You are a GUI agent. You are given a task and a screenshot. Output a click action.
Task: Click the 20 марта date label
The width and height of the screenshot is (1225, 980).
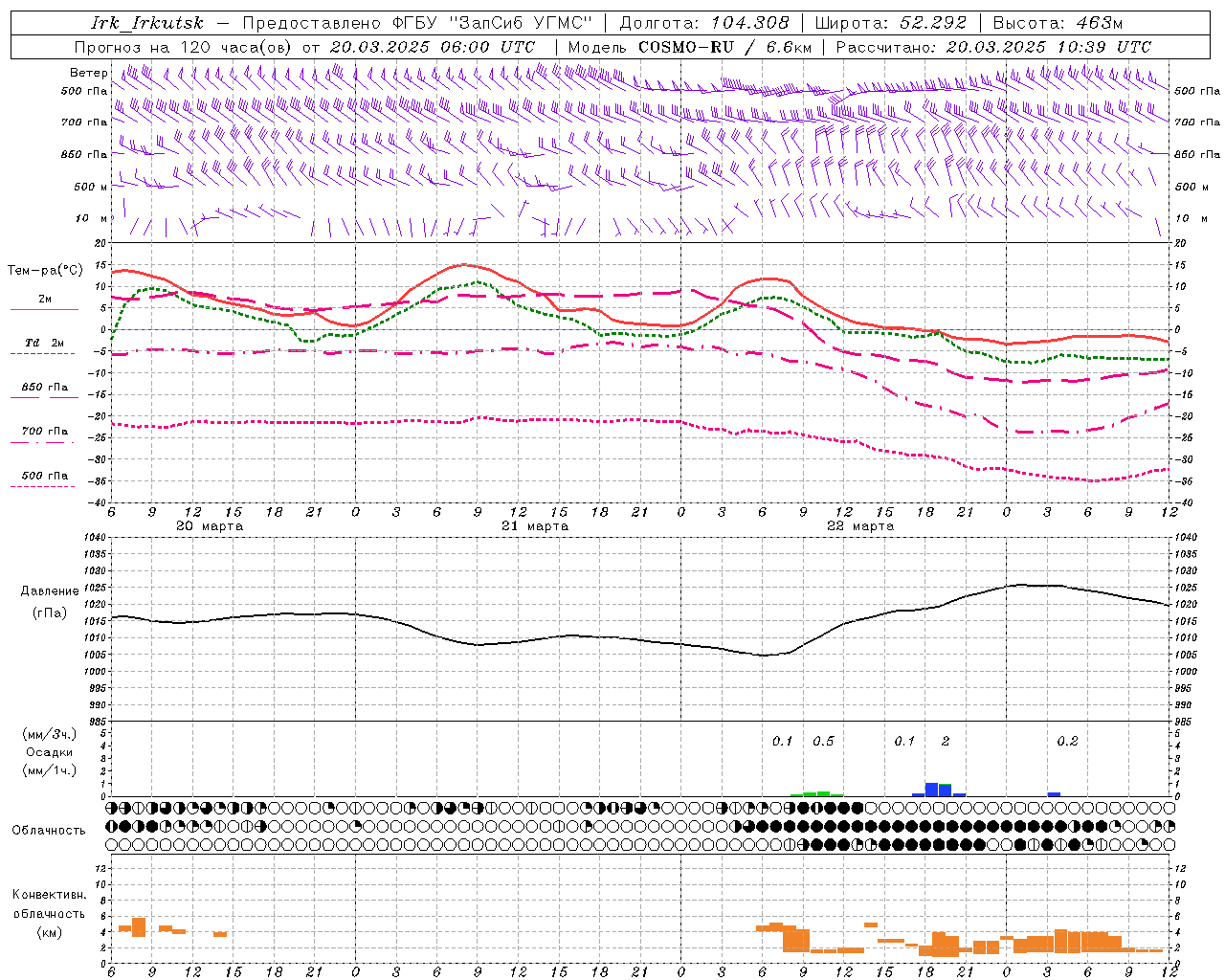[210, 526]
